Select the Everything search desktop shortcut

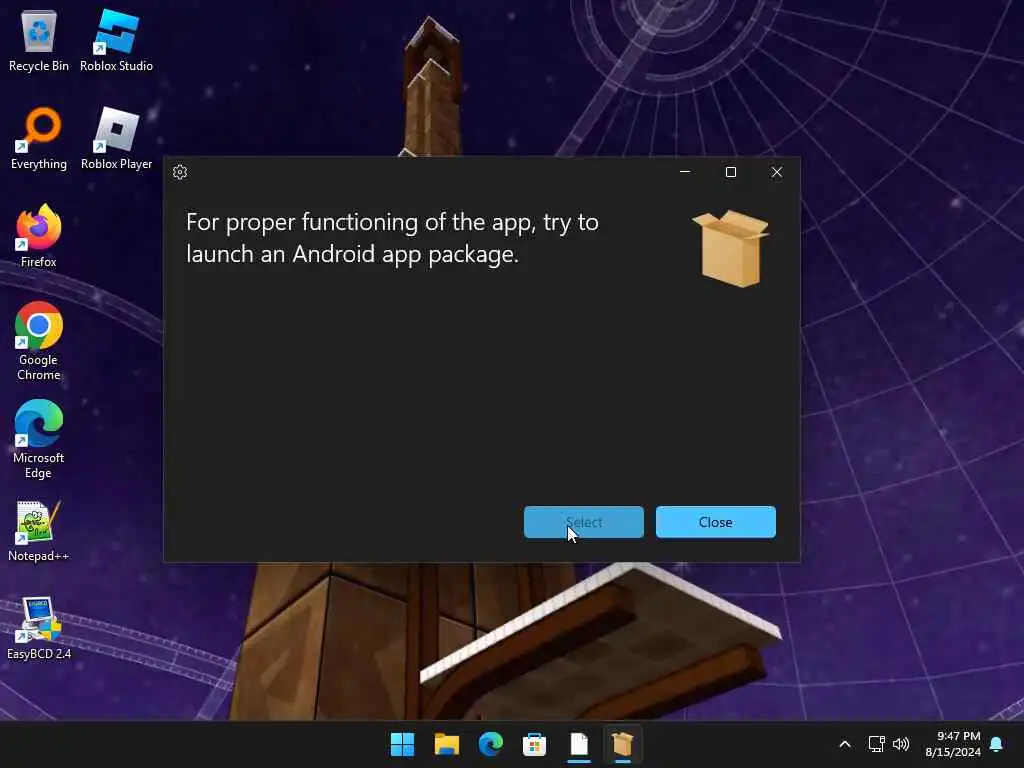point(39,139)
